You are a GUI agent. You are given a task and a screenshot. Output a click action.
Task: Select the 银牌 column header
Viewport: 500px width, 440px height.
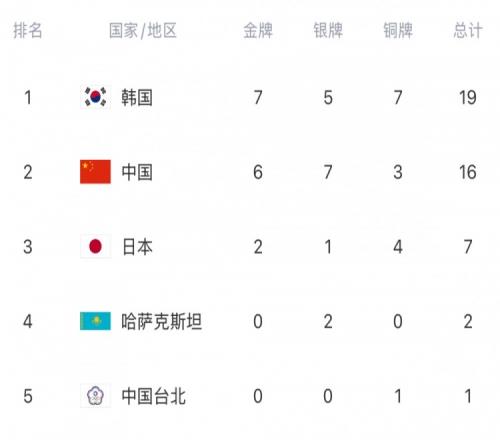(328, 30)
